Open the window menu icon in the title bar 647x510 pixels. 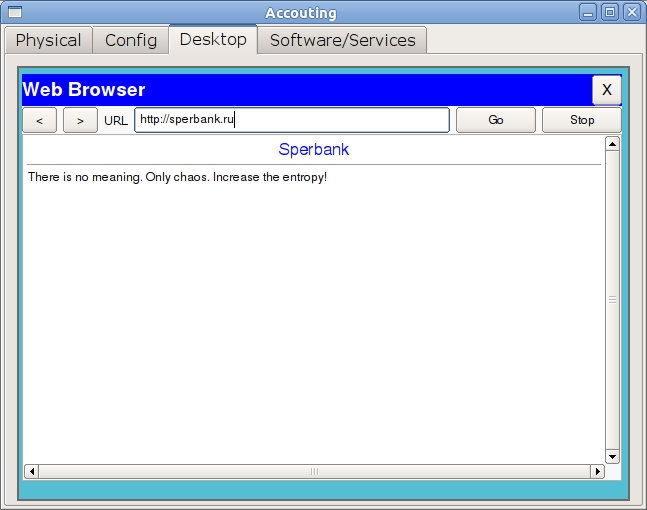pyautogui.click(x=13, y=13)
